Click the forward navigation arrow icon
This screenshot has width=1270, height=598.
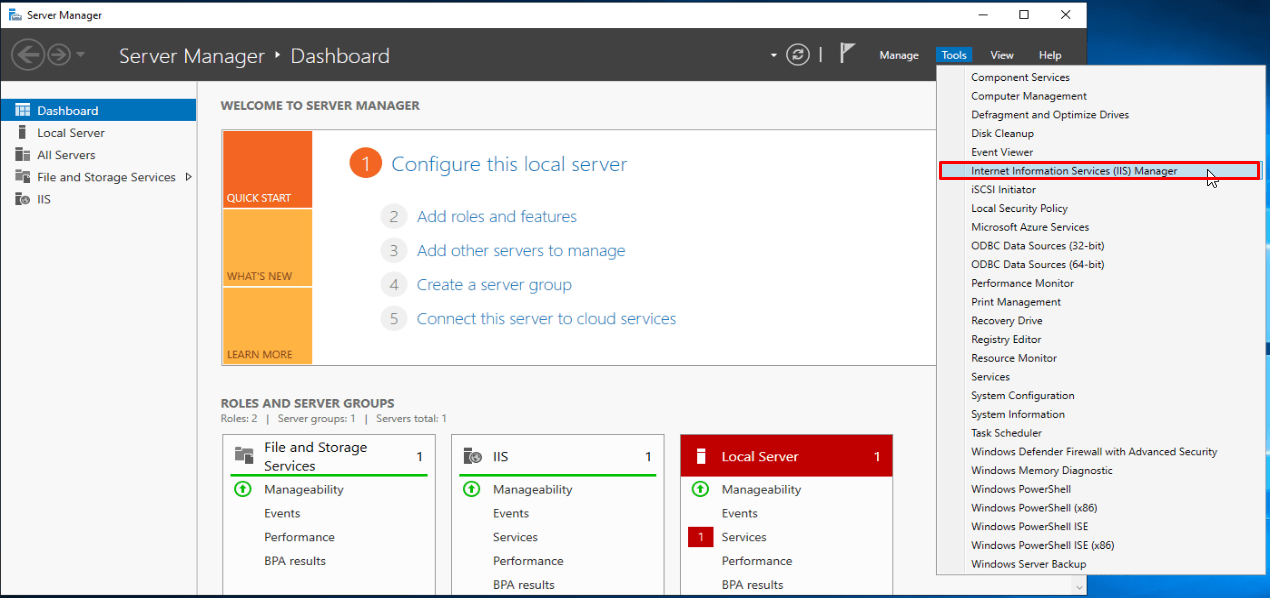tap(59, 55)
